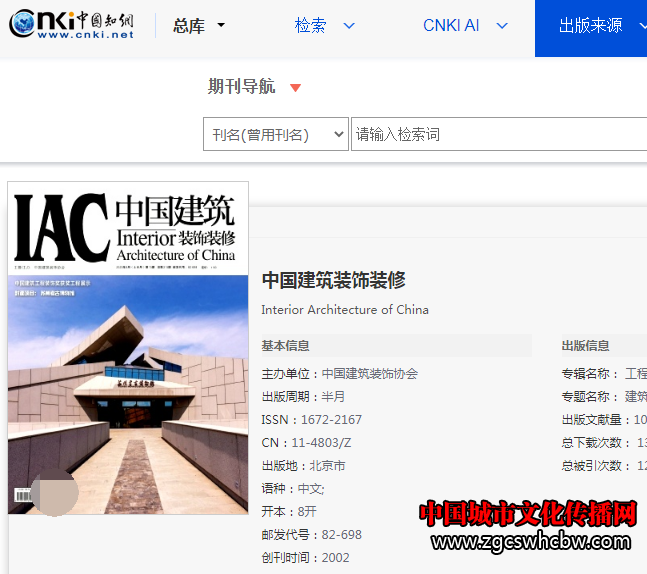Click inside the 请输入检索词 search box
Image resolution: width=647 pixels, height=574 pixels.
pyautogui.click(x=498, y=134)
